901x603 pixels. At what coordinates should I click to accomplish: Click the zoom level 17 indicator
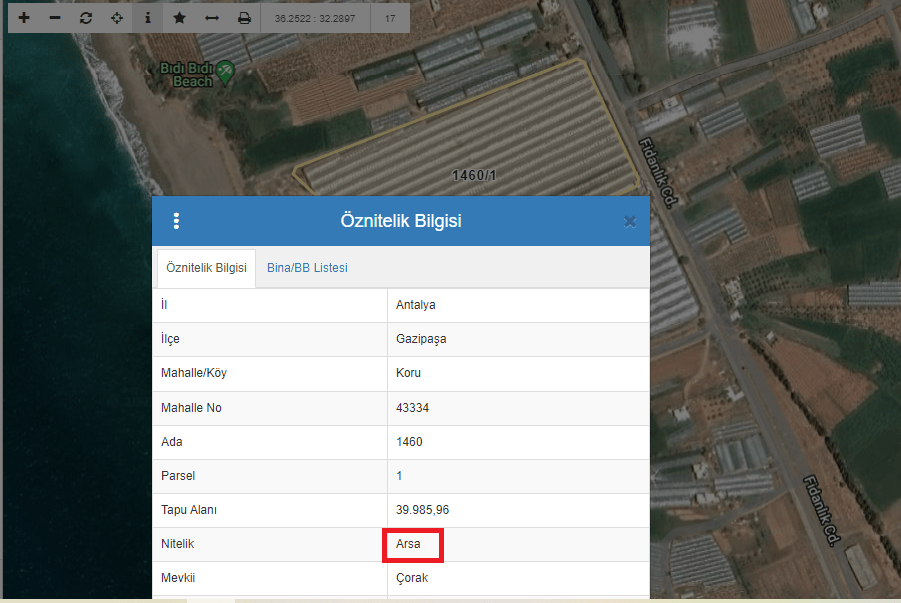(389, 18)
